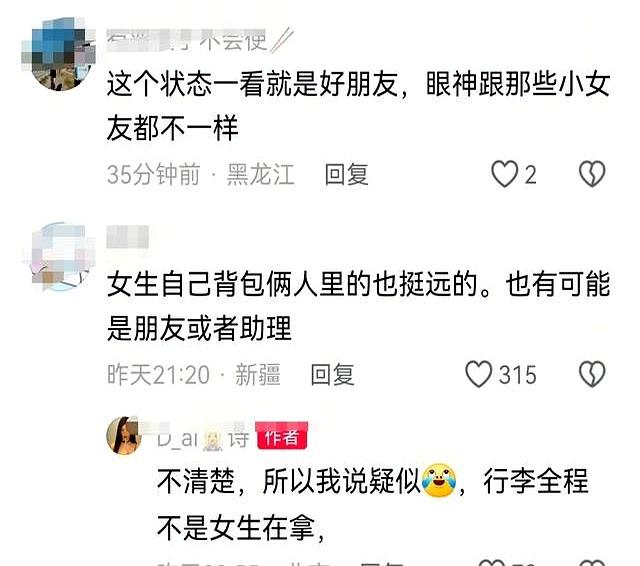Tap the heart icon beside 315
Image resolution: width=640 pixels, height=566 pixels.
click(478, 374)
